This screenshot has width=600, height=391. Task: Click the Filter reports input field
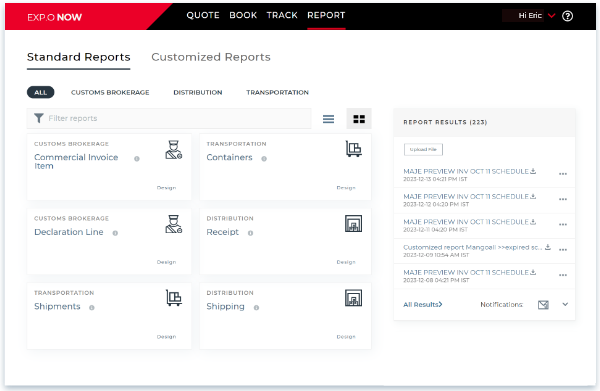(x=169, y=119)
